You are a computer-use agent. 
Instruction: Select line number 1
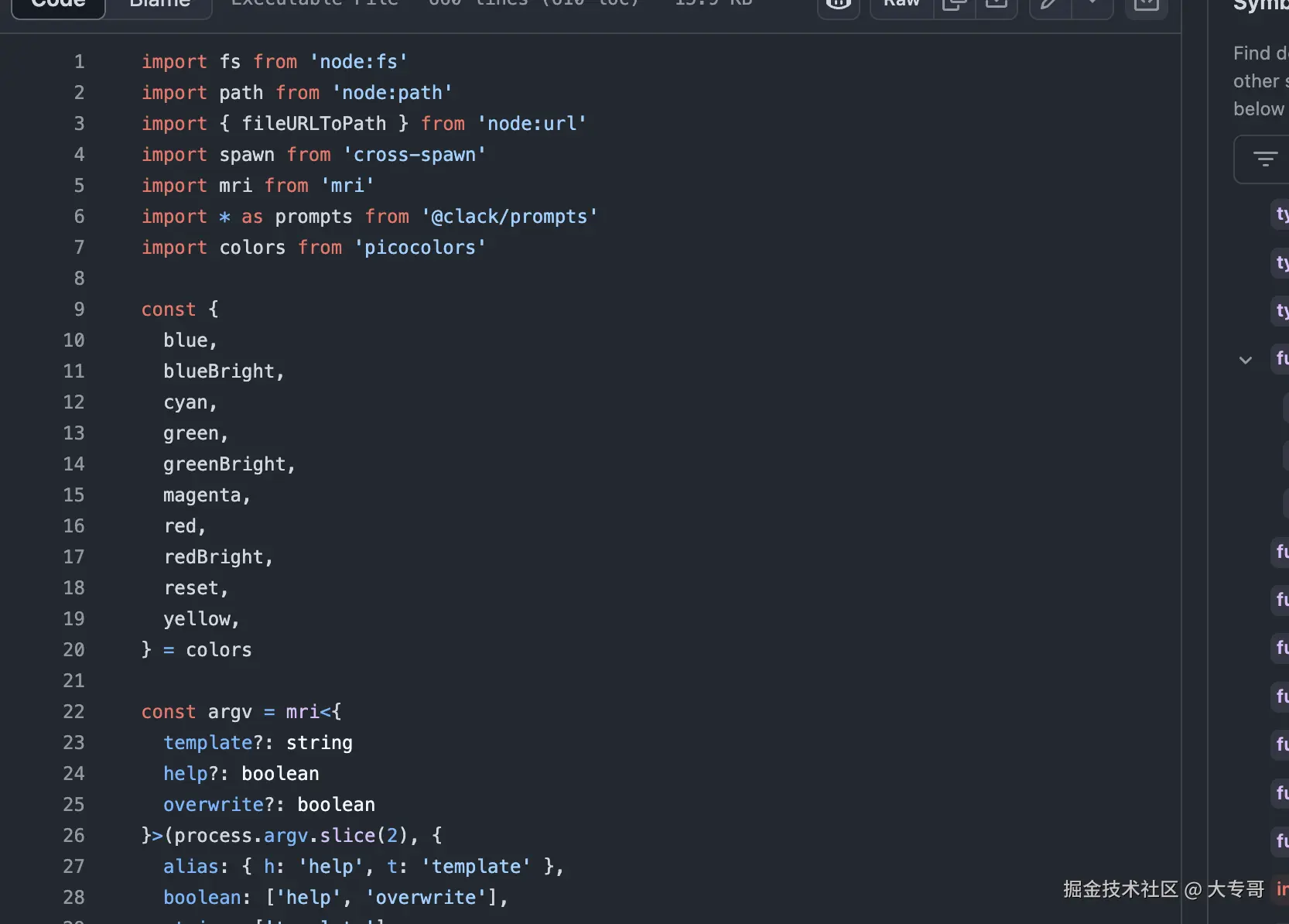79,62
